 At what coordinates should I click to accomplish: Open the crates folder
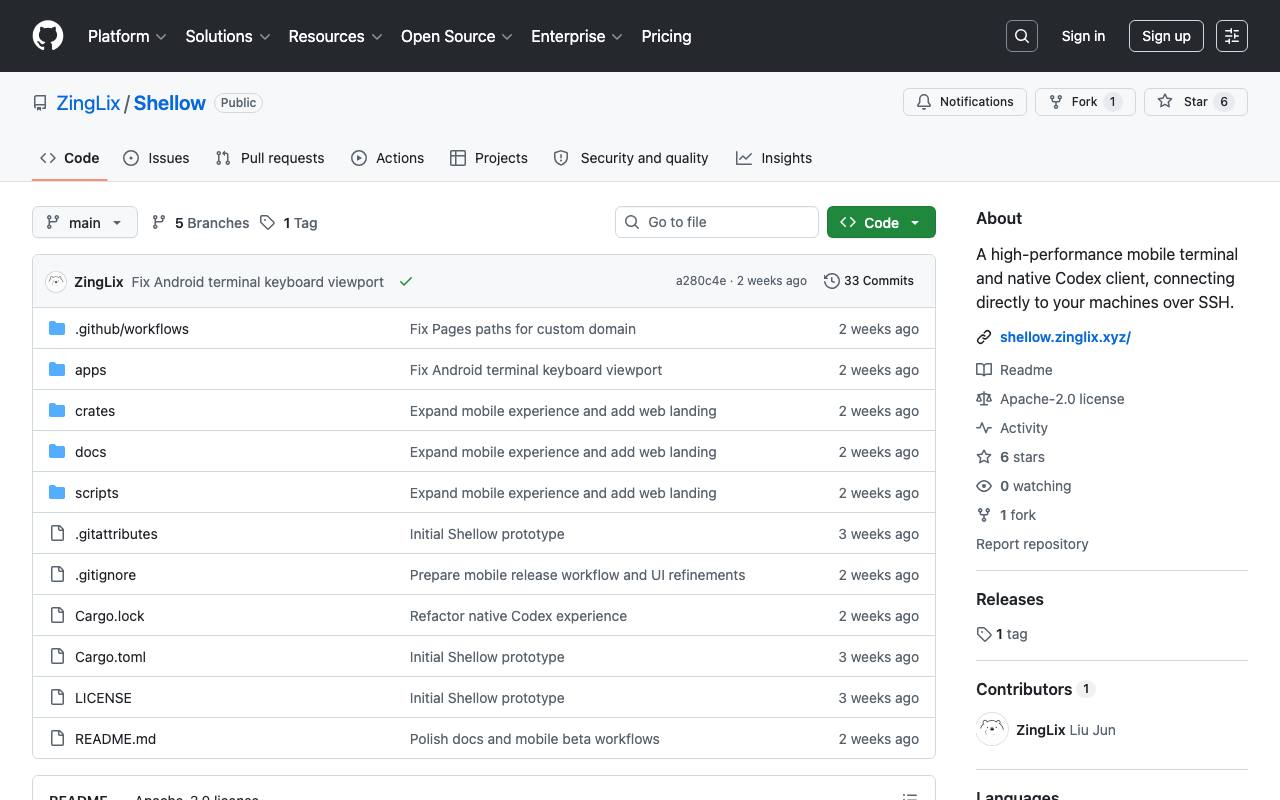click(x=95, y=411)
